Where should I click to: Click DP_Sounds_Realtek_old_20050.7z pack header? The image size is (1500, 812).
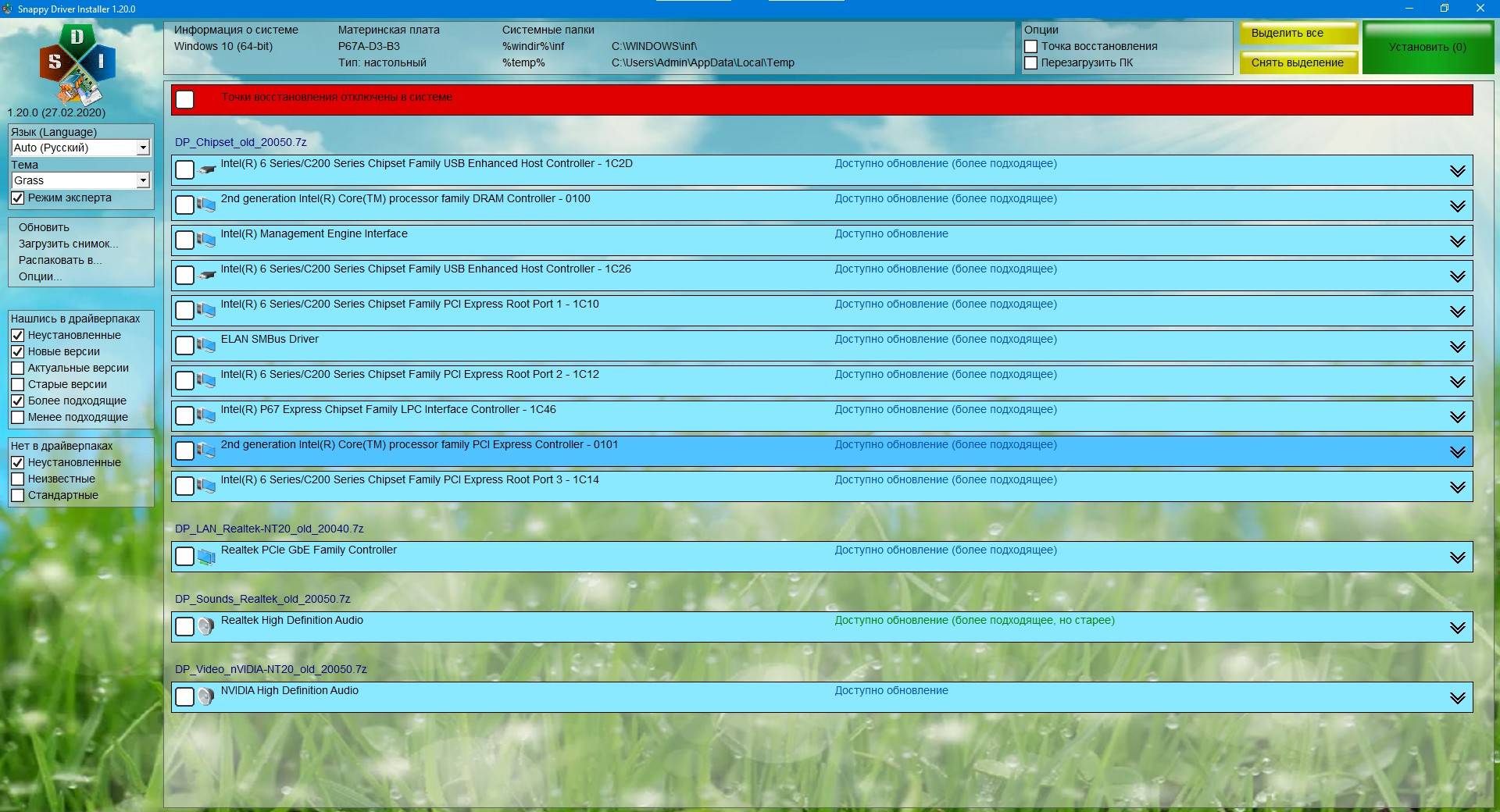pos(262,599)
